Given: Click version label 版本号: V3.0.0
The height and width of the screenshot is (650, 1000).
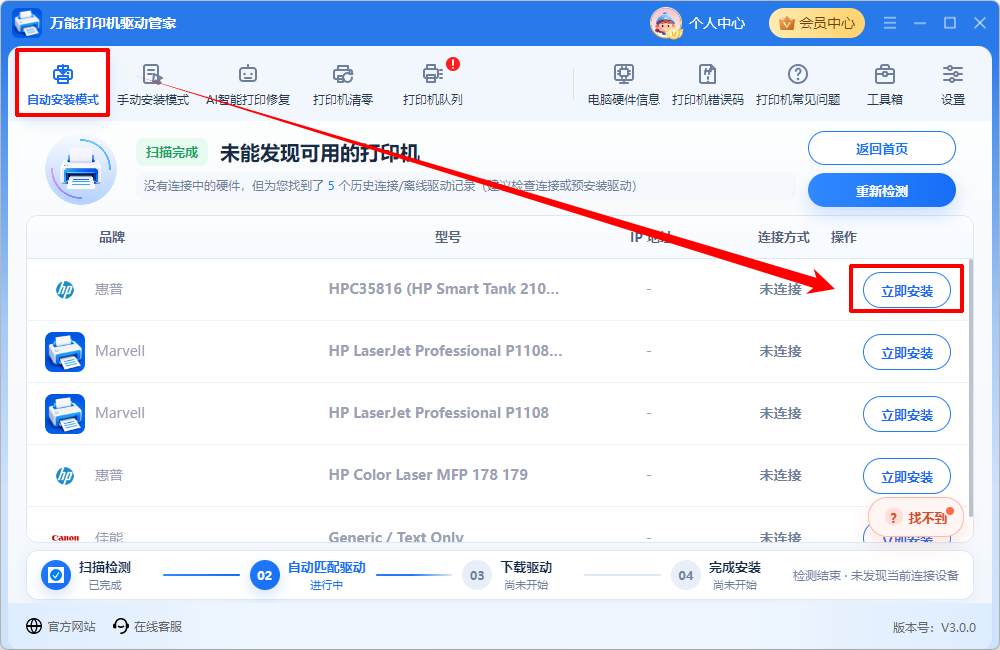Looking at the screenshot, I should click(934, 628).
